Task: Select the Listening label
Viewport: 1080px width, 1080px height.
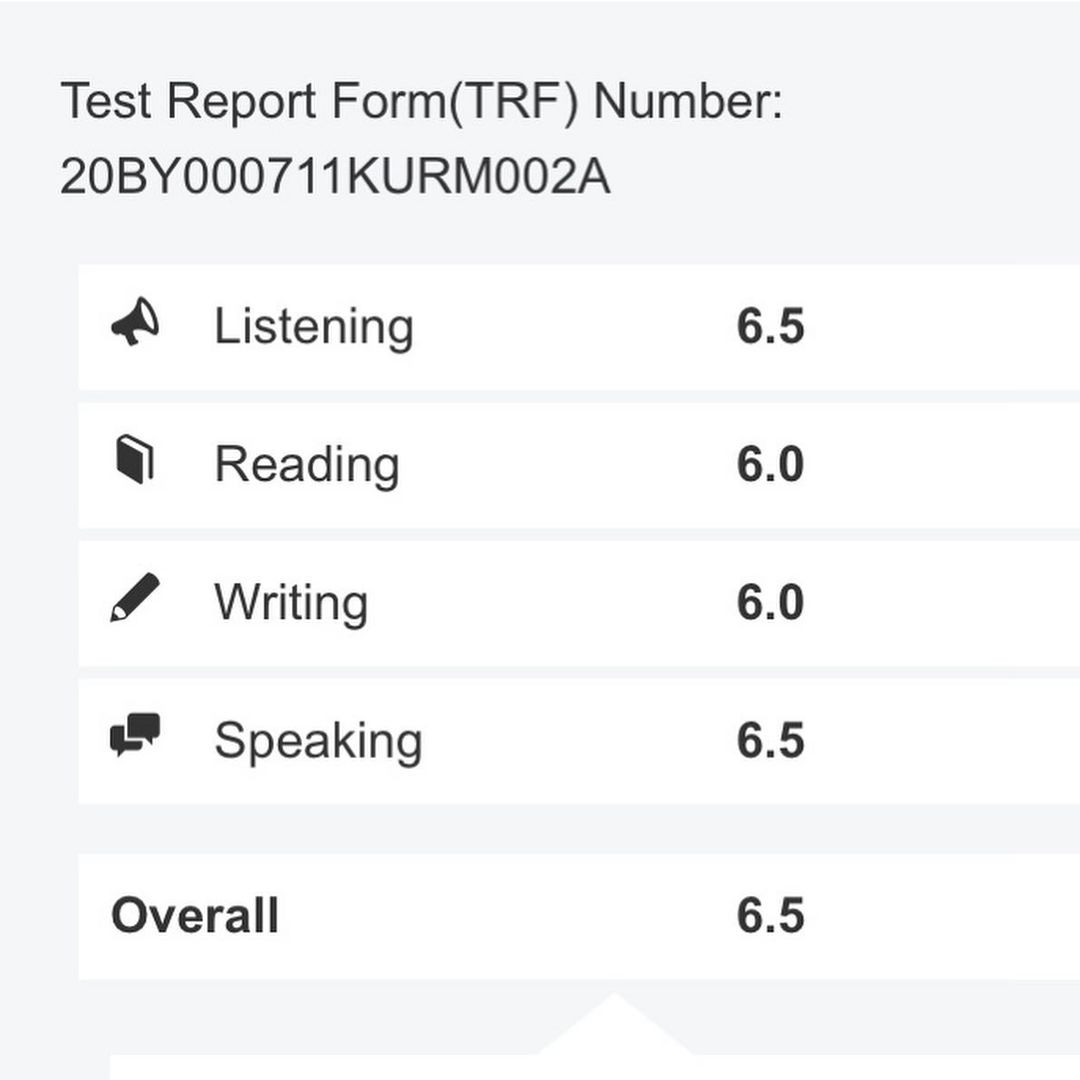Action: [x=314, y=326]
